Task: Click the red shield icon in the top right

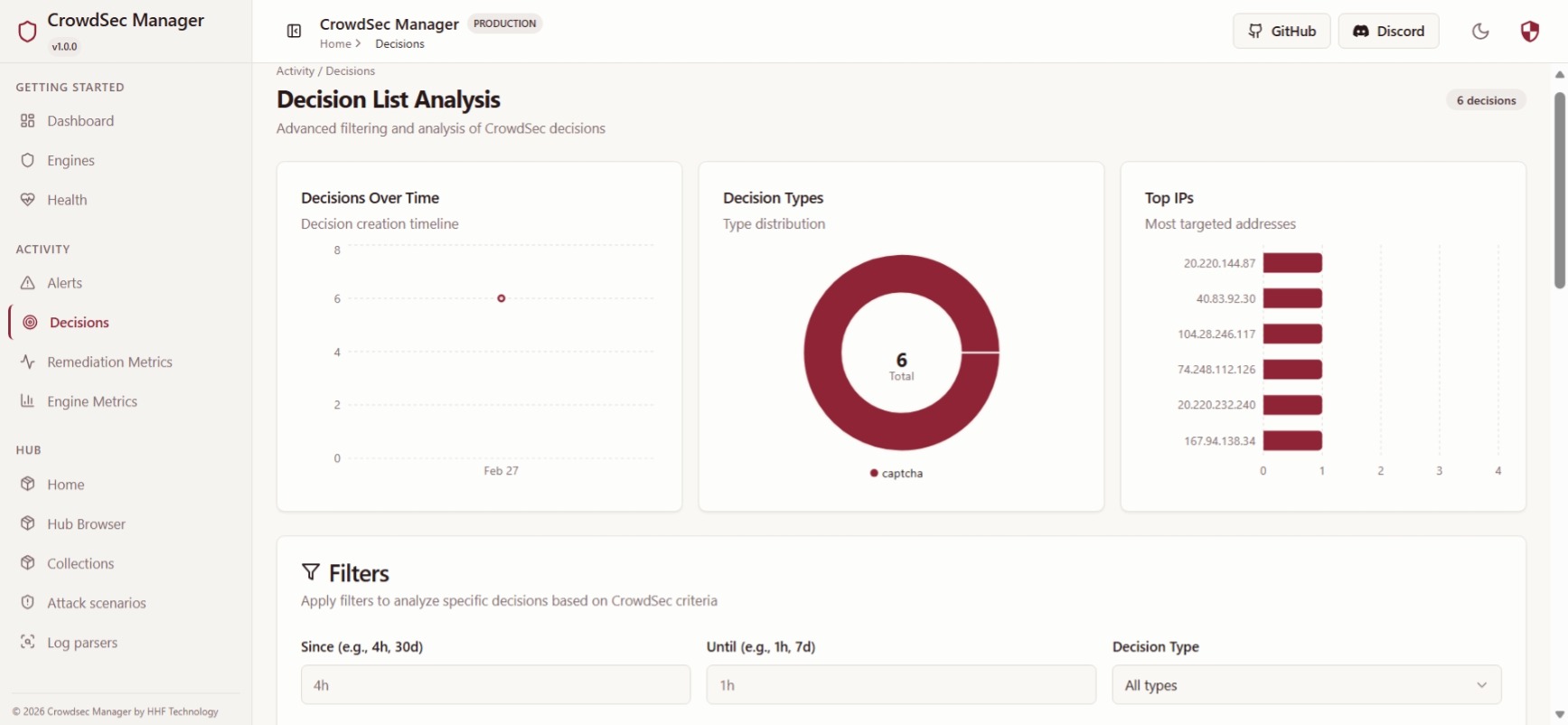Action: tap(1529, 32)
